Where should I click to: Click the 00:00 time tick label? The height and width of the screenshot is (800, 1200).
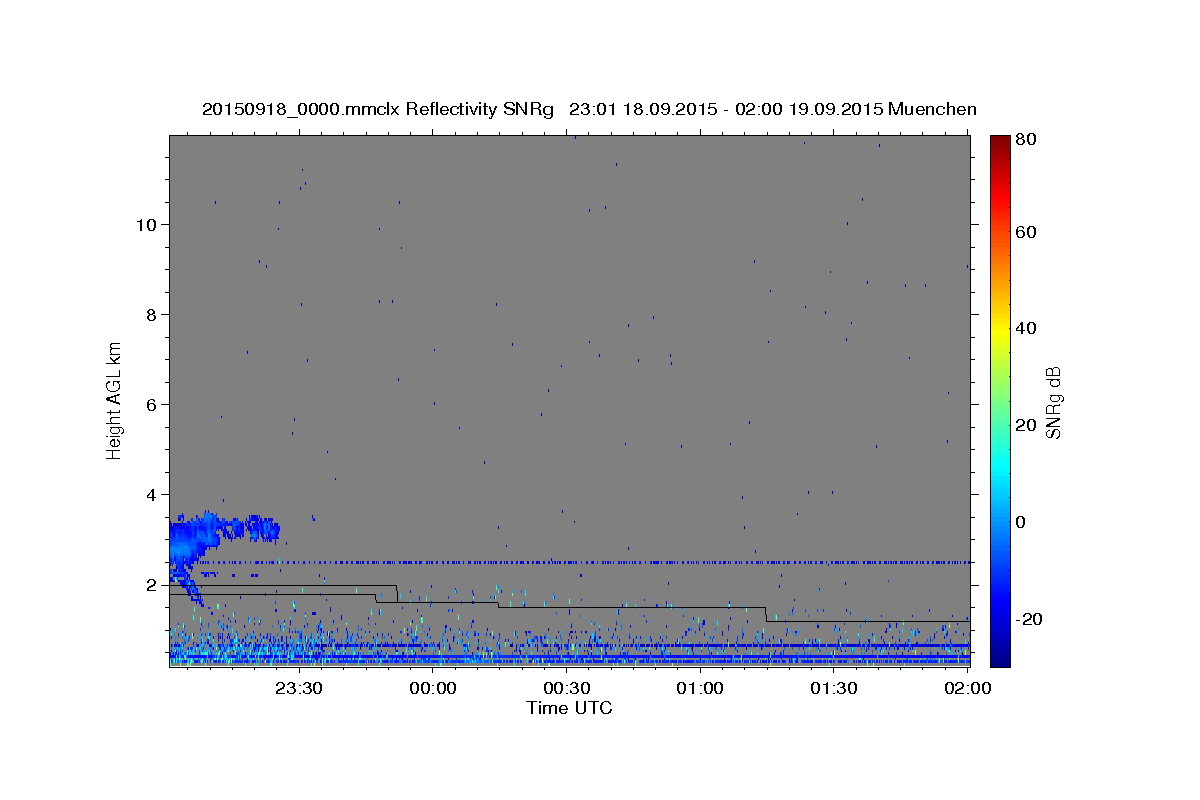click(434, 688)
